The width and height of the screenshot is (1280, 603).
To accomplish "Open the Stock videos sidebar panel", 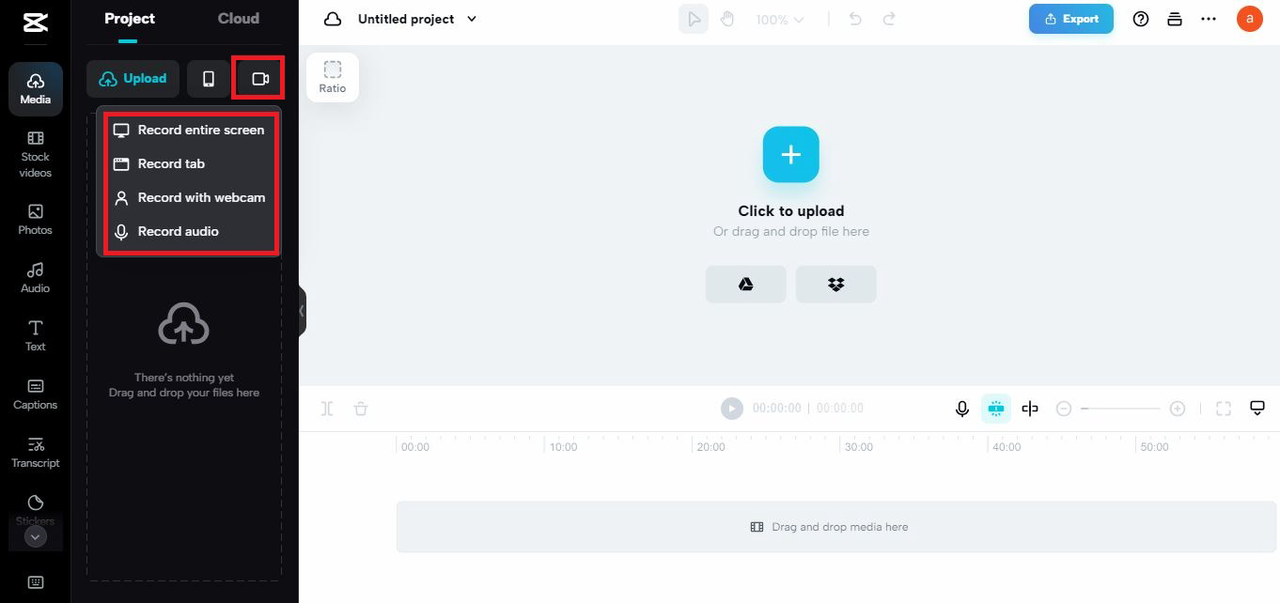I will pyautogui.click(x=35, y=154).
